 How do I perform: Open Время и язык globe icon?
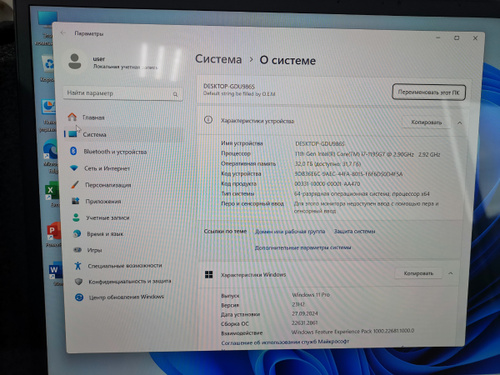click(77, 233)
